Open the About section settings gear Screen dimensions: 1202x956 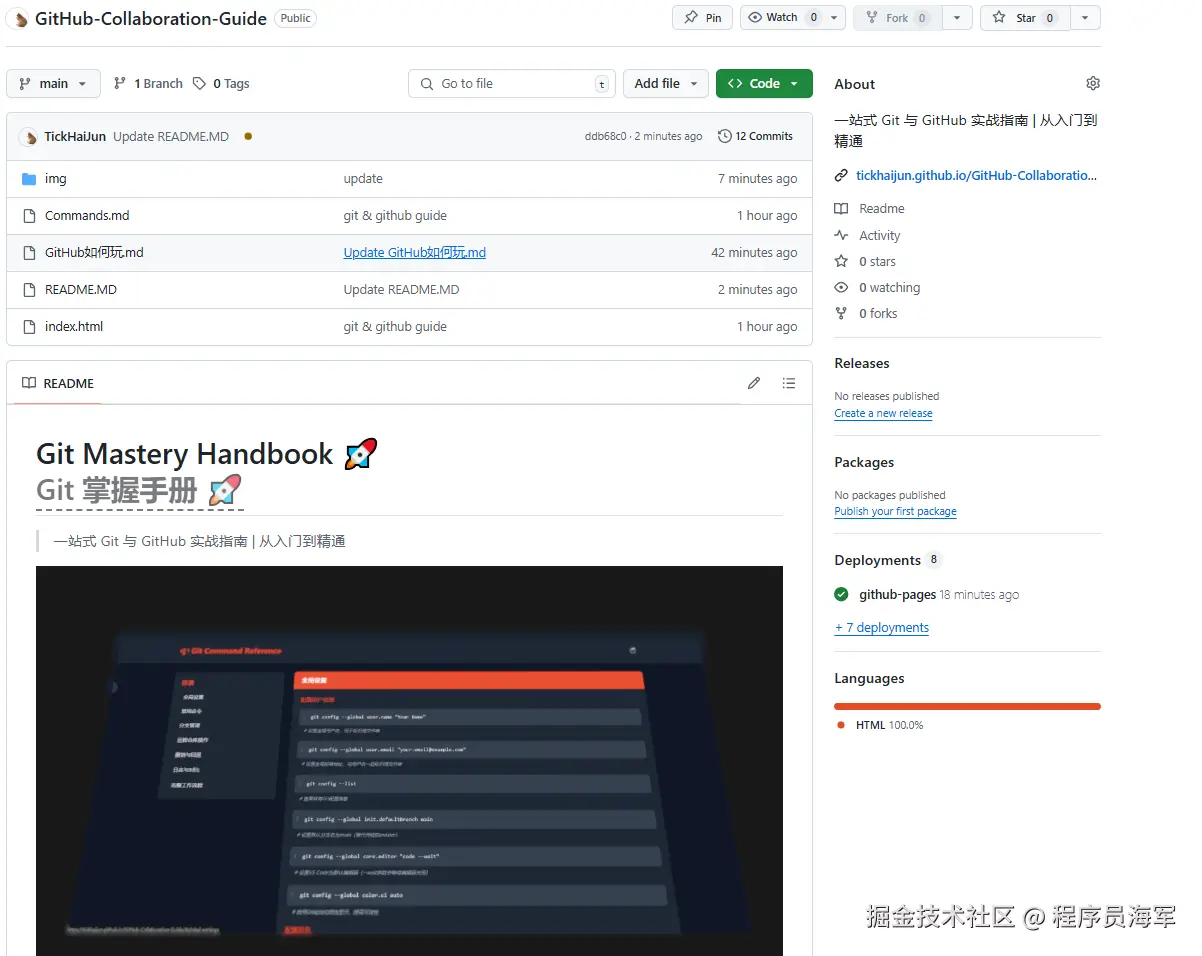coord(1092,83)
